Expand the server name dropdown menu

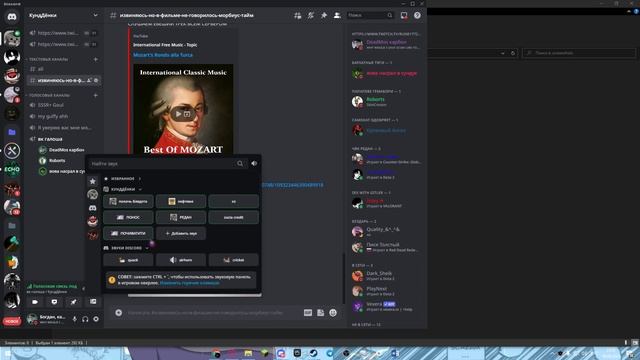coord(95,16)
